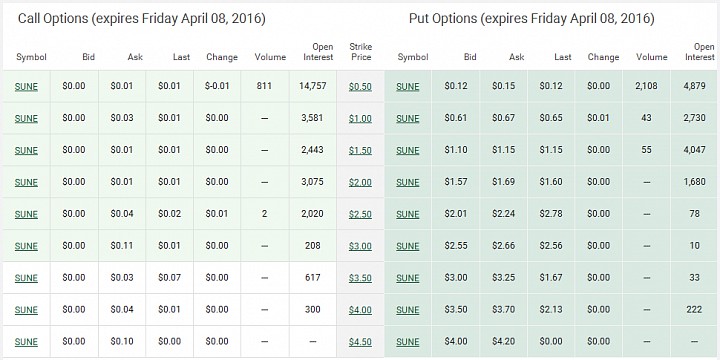This screenshot has height=360, width=720.
Task: Click the put last price $2.78
Action: [x=551, y=214]
